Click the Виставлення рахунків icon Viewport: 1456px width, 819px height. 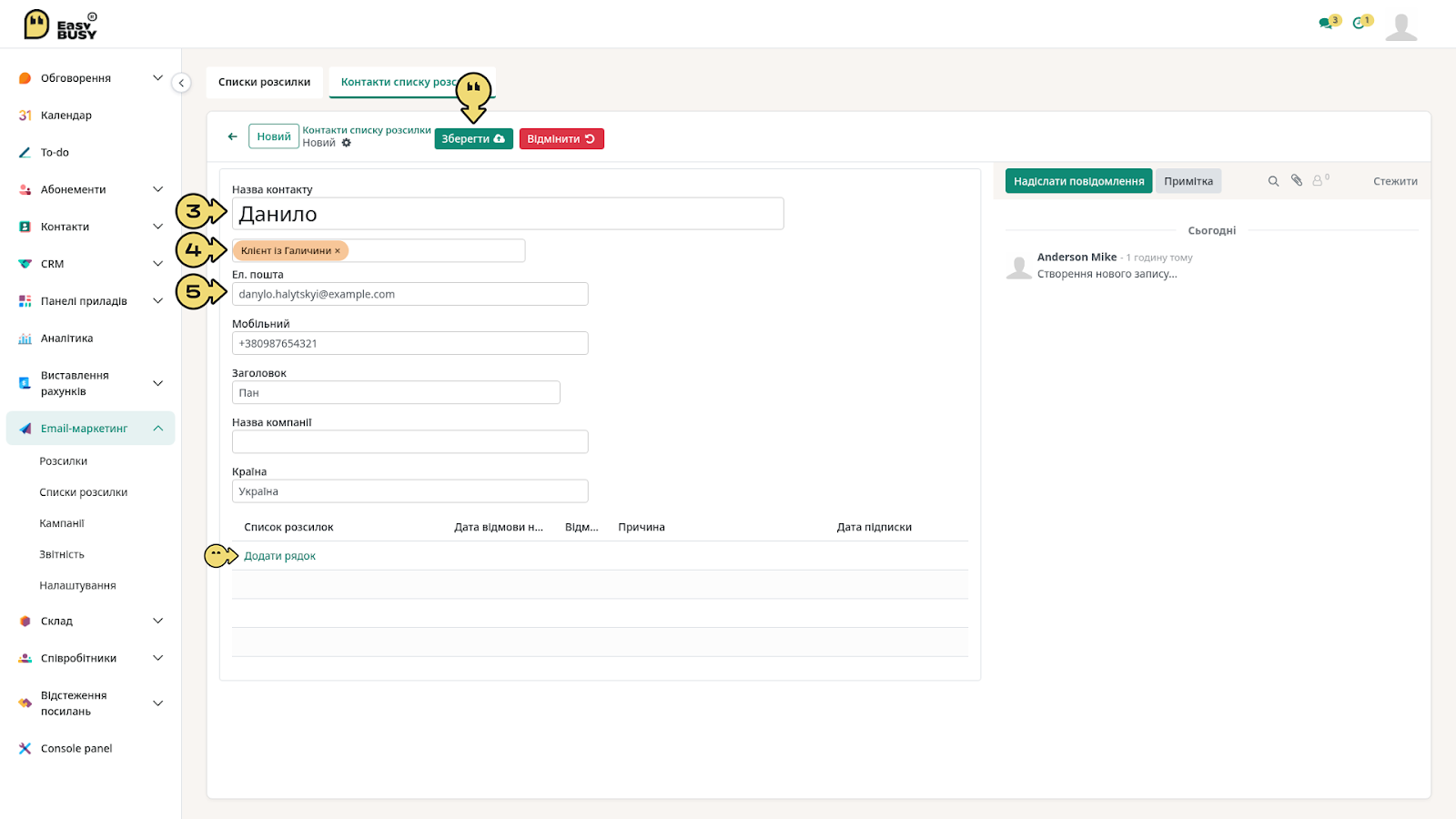pyautogui.click(x=25, y=383)
